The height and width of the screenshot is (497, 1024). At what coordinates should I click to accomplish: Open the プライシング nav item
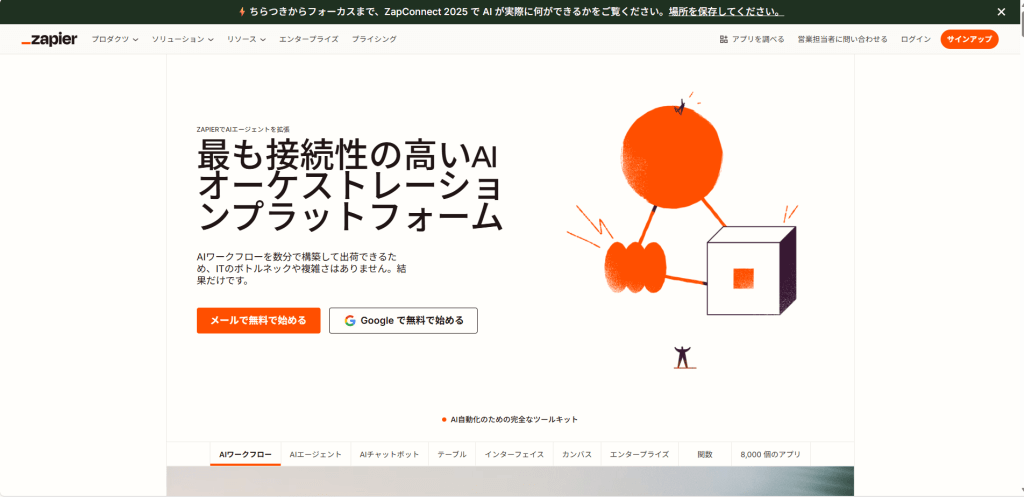[374, 39]
